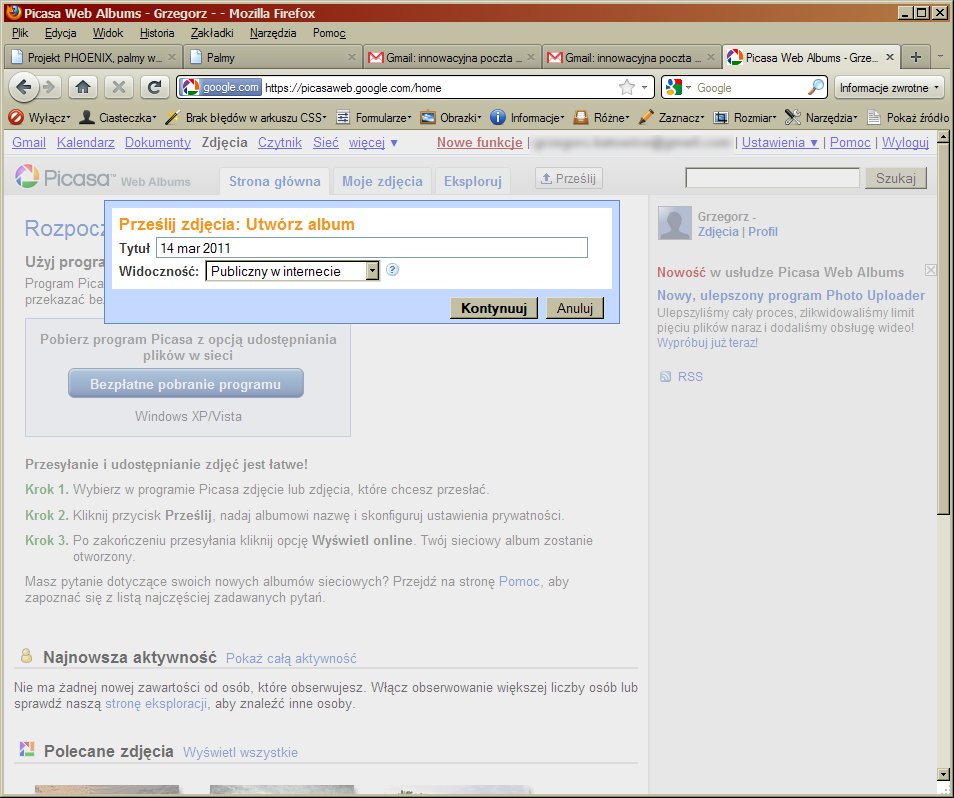Open the Zaznacz toolbar menu
This screenshot has width=954, height=798.
[x=672, y=117]
